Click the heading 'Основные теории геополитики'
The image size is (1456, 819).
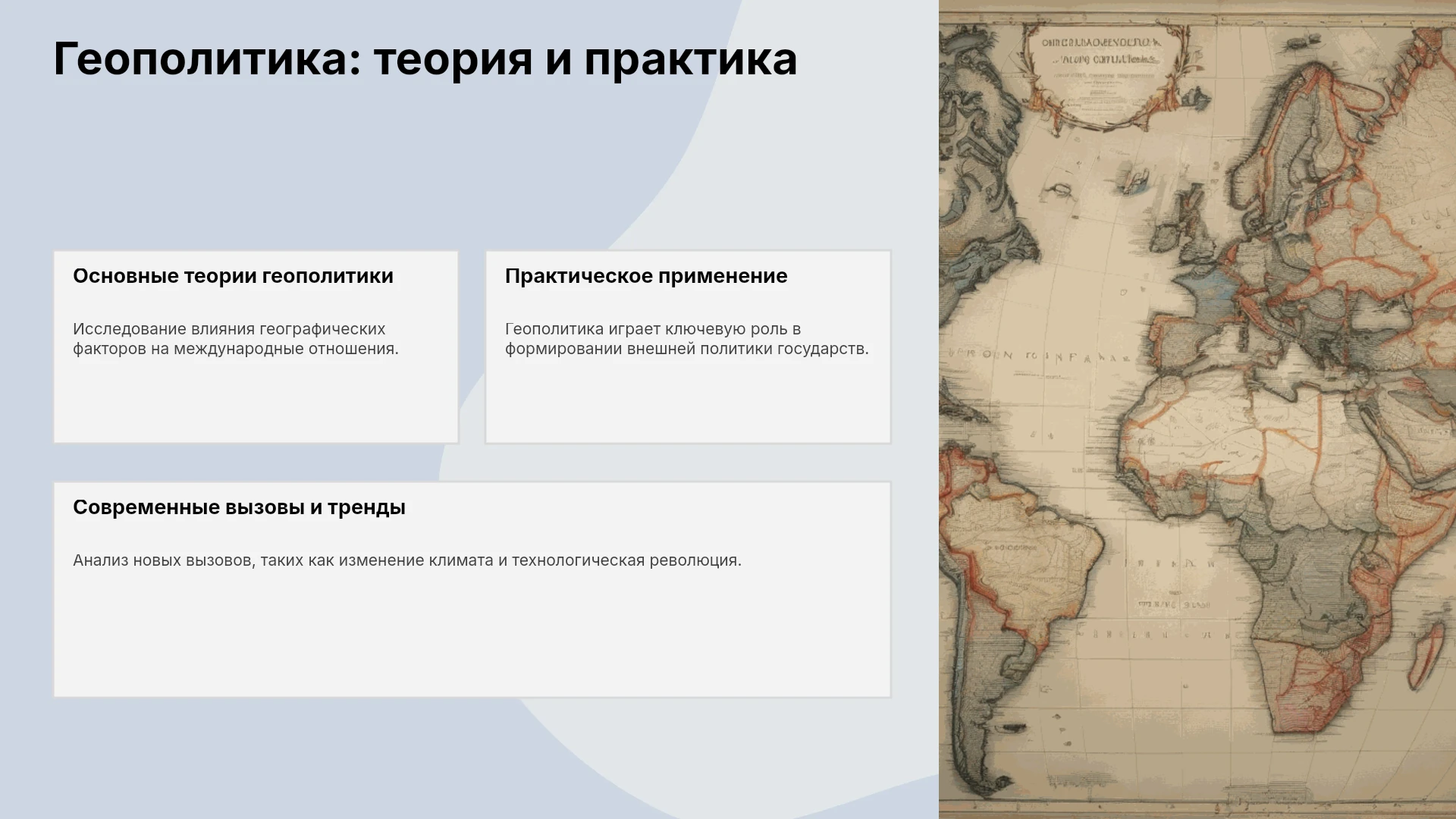pyautogui.click(x=233, y=276)
